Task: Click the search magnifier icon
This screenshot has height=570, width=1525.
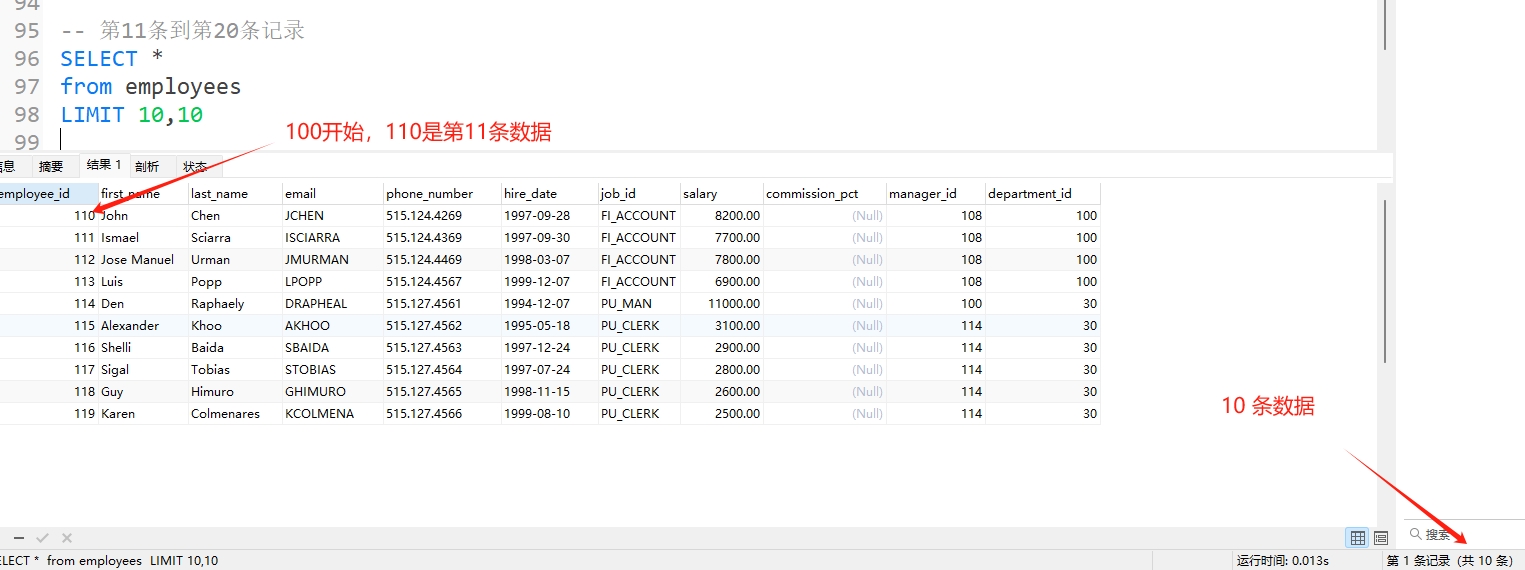Action: (1415, 534)
